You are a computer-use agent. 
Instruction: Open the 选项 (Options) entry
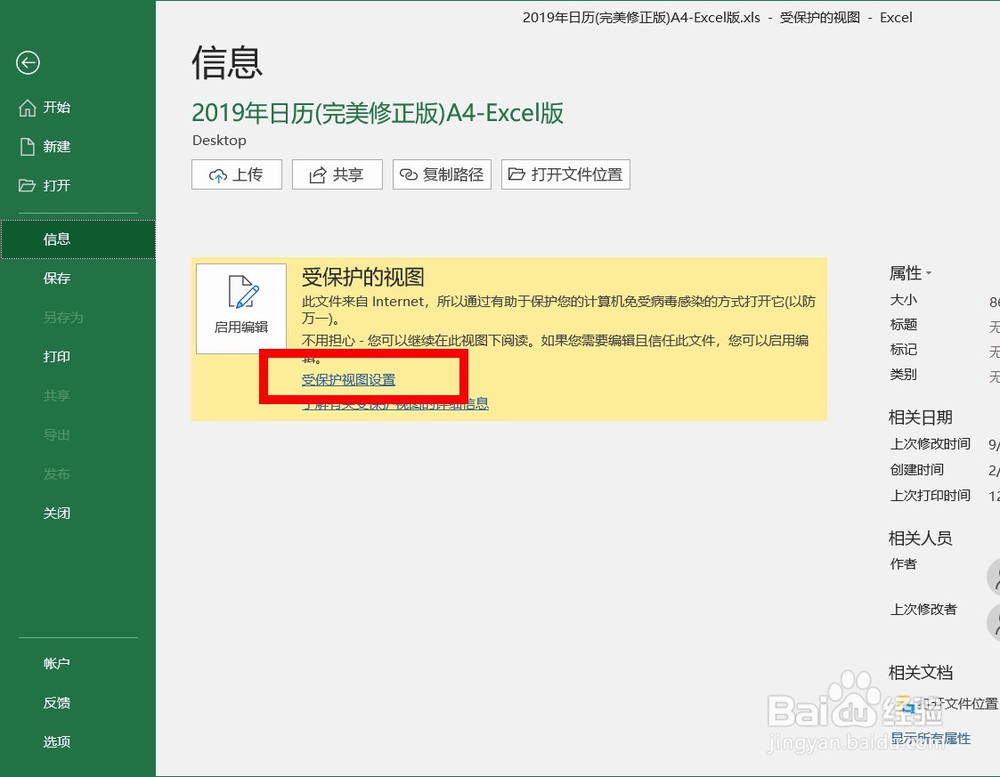[x=57, y=741]
